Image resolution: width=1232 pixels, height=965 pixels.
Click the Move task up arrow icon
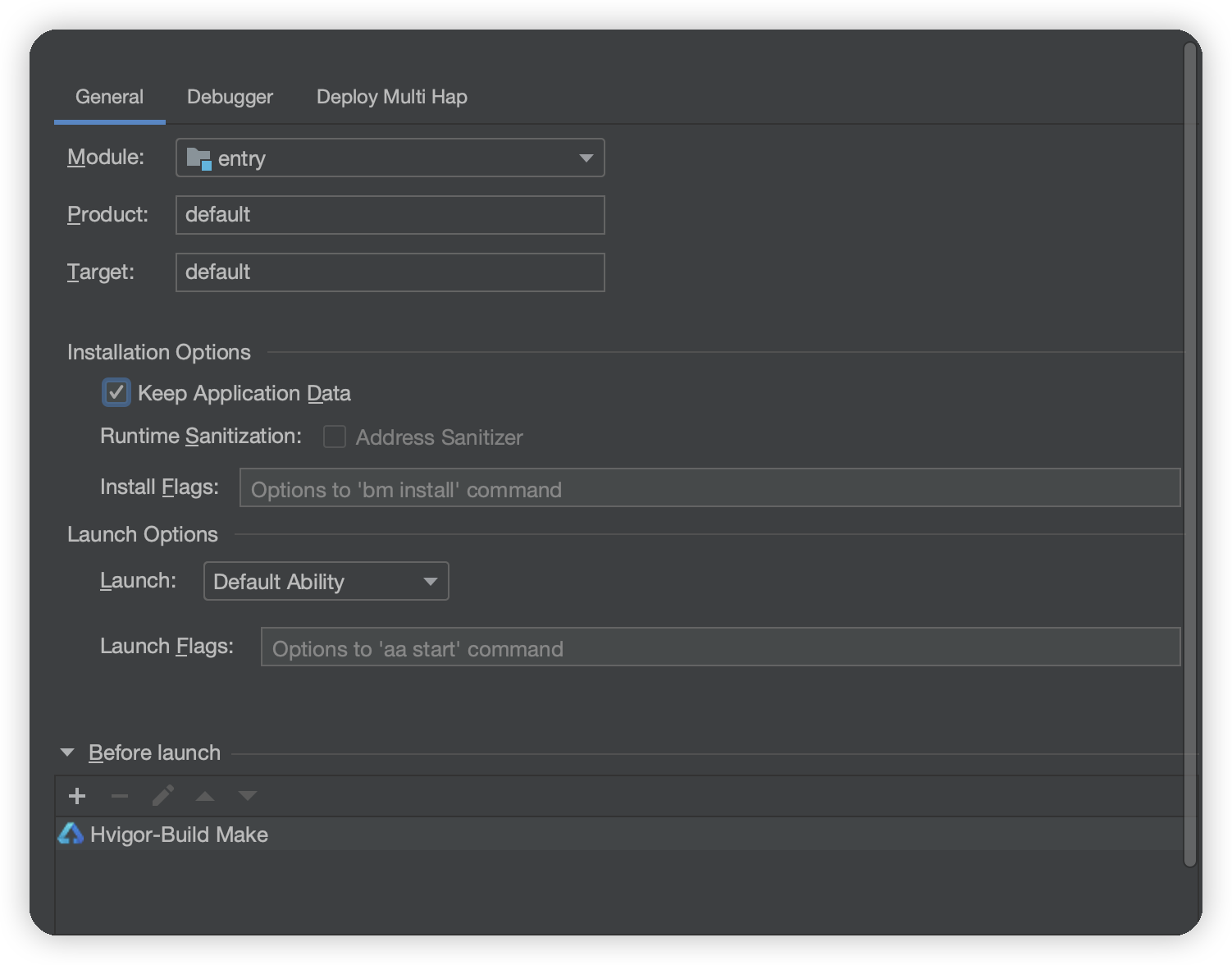(x=205, y=796)
